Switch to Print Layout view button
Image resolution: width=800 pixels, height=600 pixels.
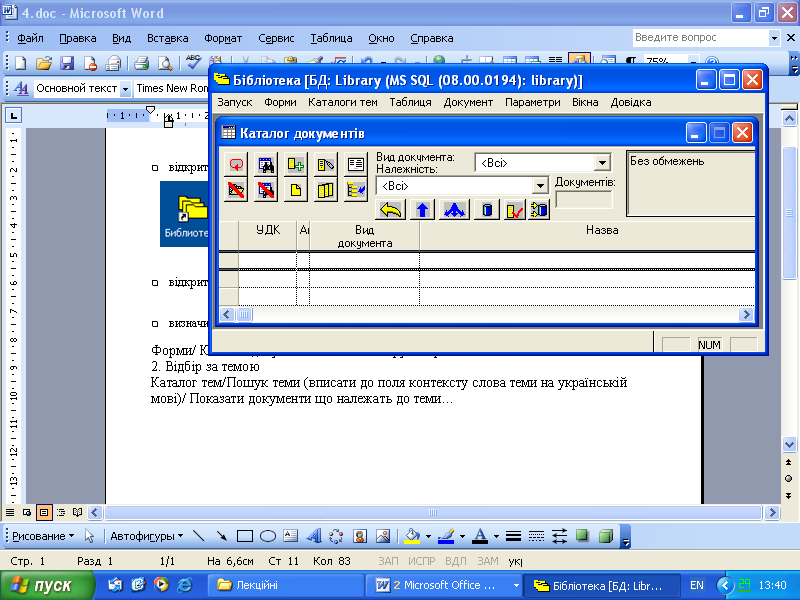(x=44, y=512)
